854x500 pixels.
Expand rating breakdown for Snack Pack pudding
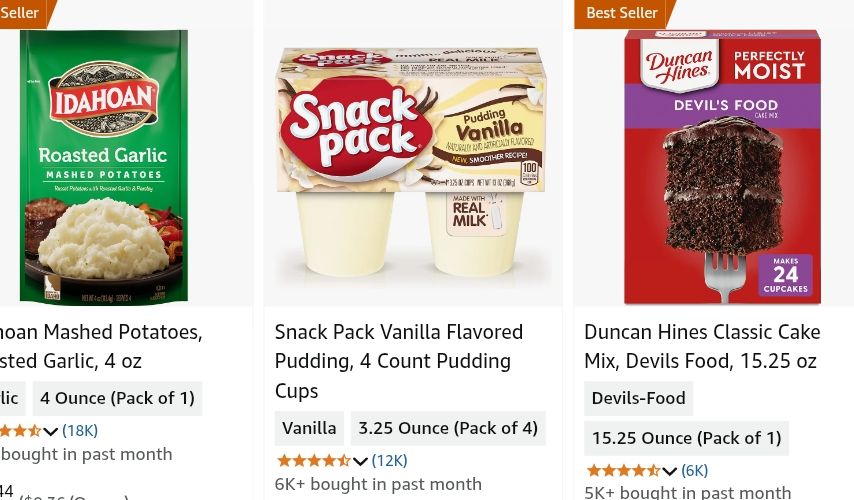[360, 461]
